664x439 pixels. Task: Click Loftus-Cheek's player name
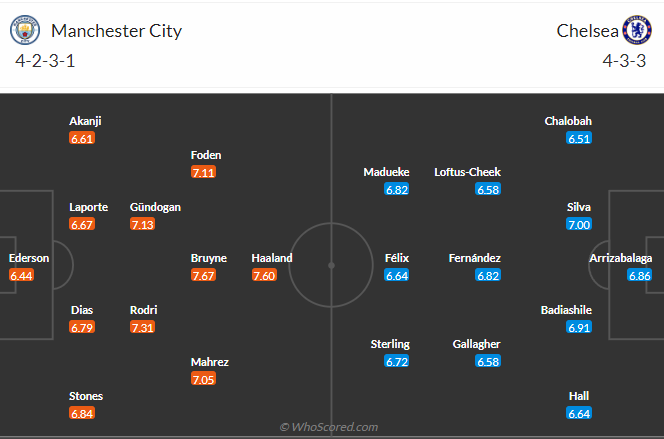pyautogui.click(x=467, y=172)
